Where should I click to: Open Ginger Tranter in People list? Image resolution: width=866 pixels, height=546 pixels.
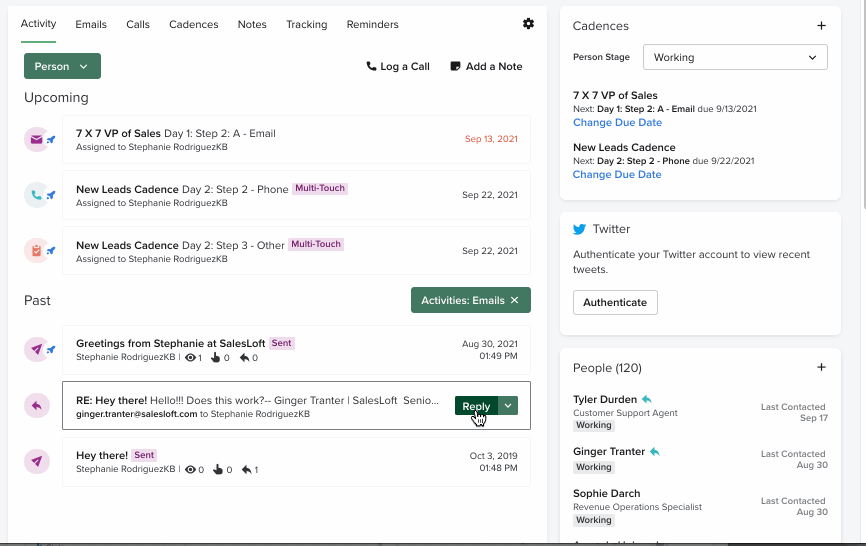(609, 452)
